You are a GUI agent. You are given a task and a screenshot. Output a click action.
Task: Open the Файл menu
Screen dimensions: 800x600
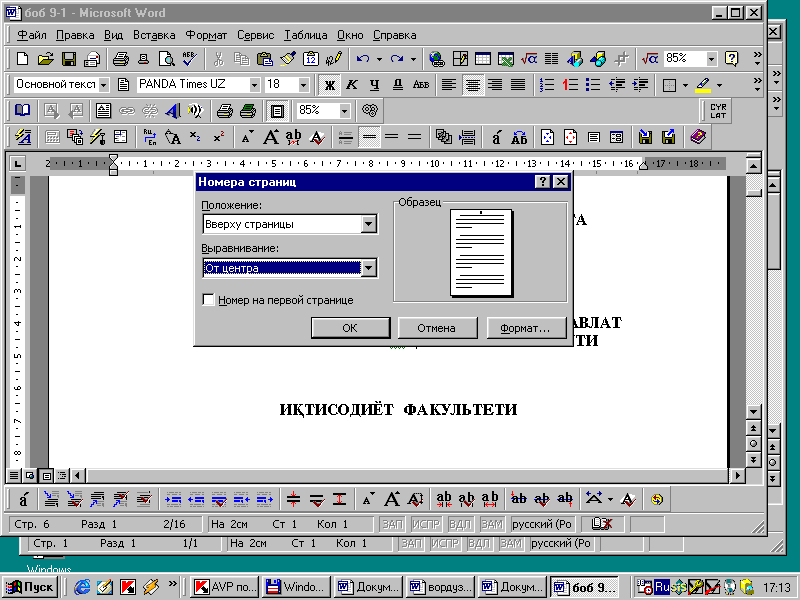click(32, 35)
